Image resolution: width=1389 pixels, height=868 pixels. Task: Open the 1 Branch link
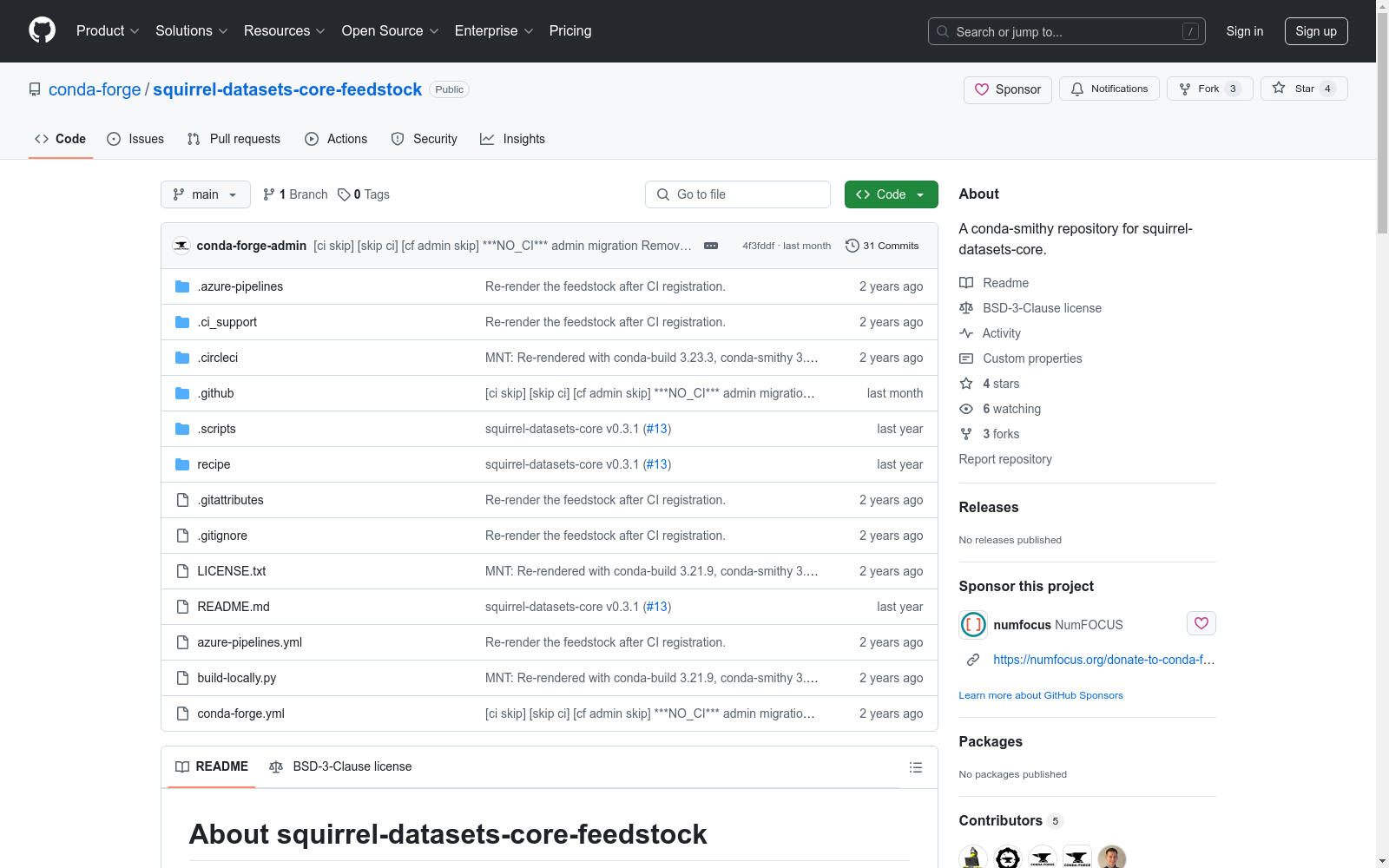pyautogui.click(x=295, y=194)
